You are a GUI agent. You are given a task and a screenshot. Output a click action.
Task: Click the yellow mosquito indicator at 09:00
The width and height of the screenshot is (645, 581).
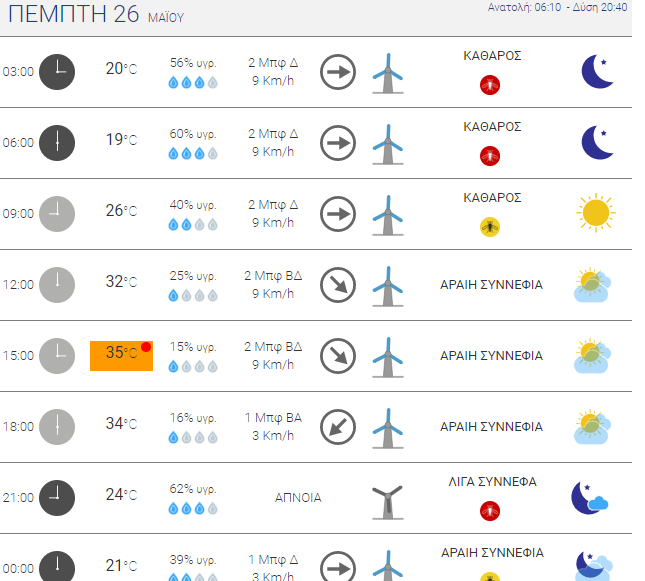coord(490,227)
